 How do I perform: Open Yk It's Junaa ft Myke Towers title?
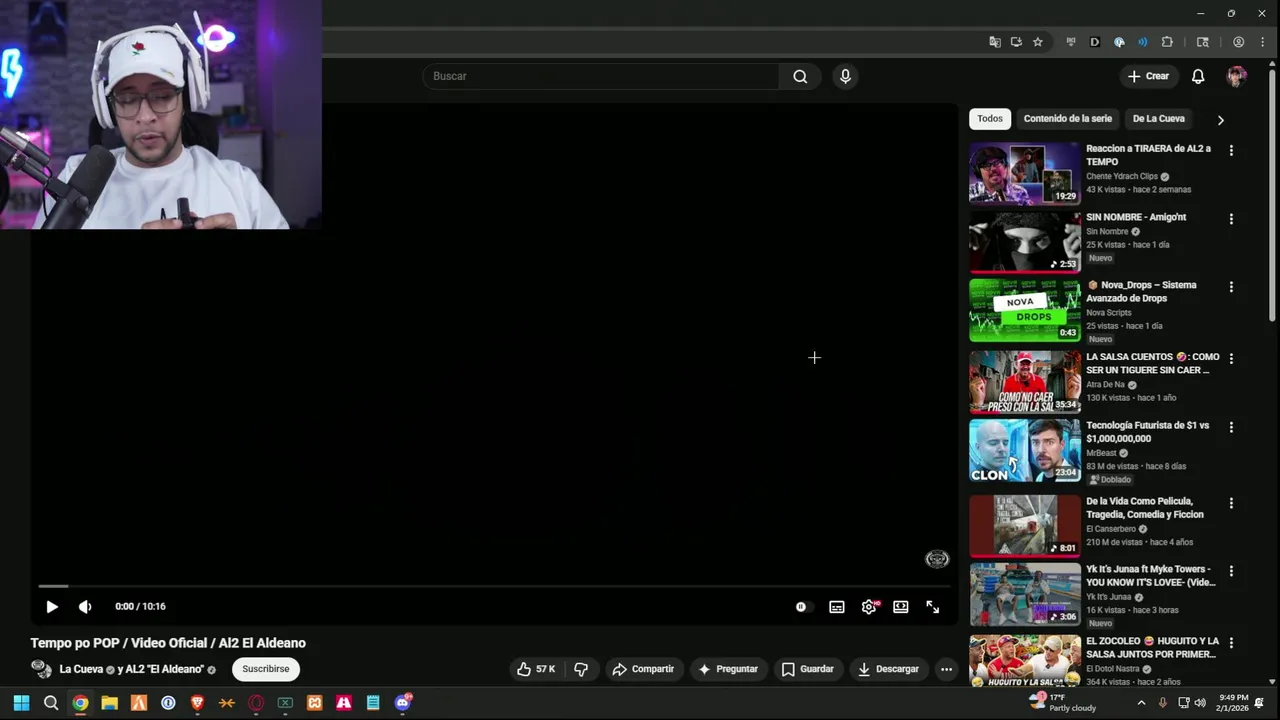click(x=1151, y=576)
